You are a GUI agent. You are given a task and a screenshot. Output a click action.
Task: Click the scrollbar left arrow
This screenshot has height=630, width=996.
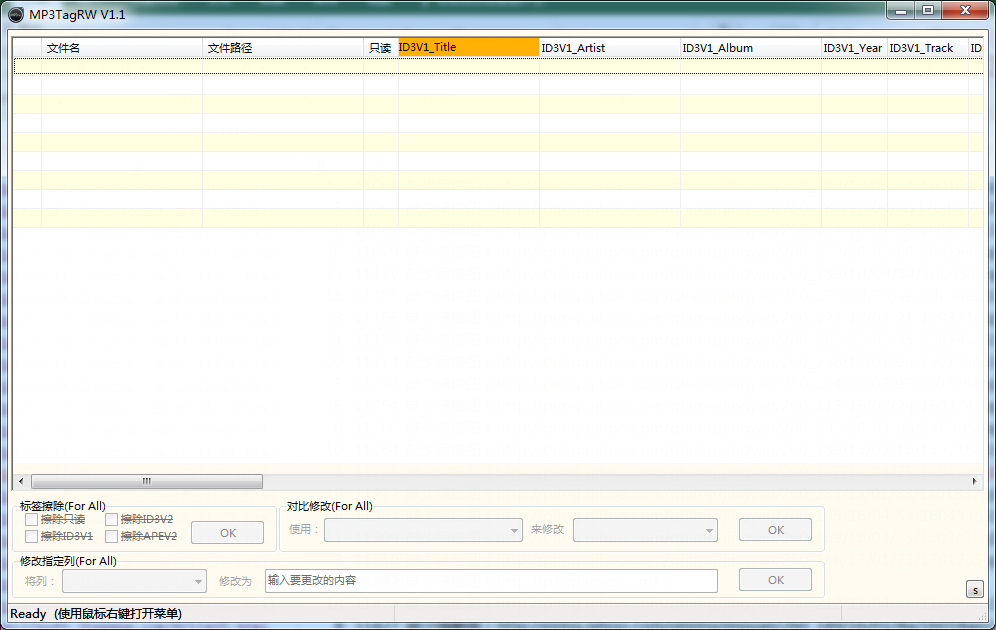[21, 481]
